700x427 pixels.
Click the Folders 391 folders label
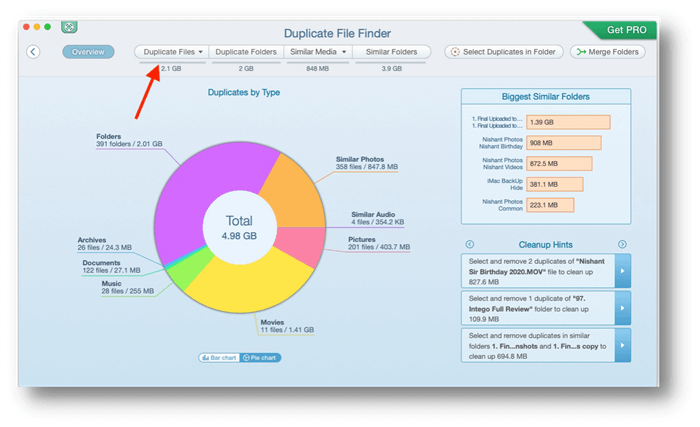(x=129, y=140)
